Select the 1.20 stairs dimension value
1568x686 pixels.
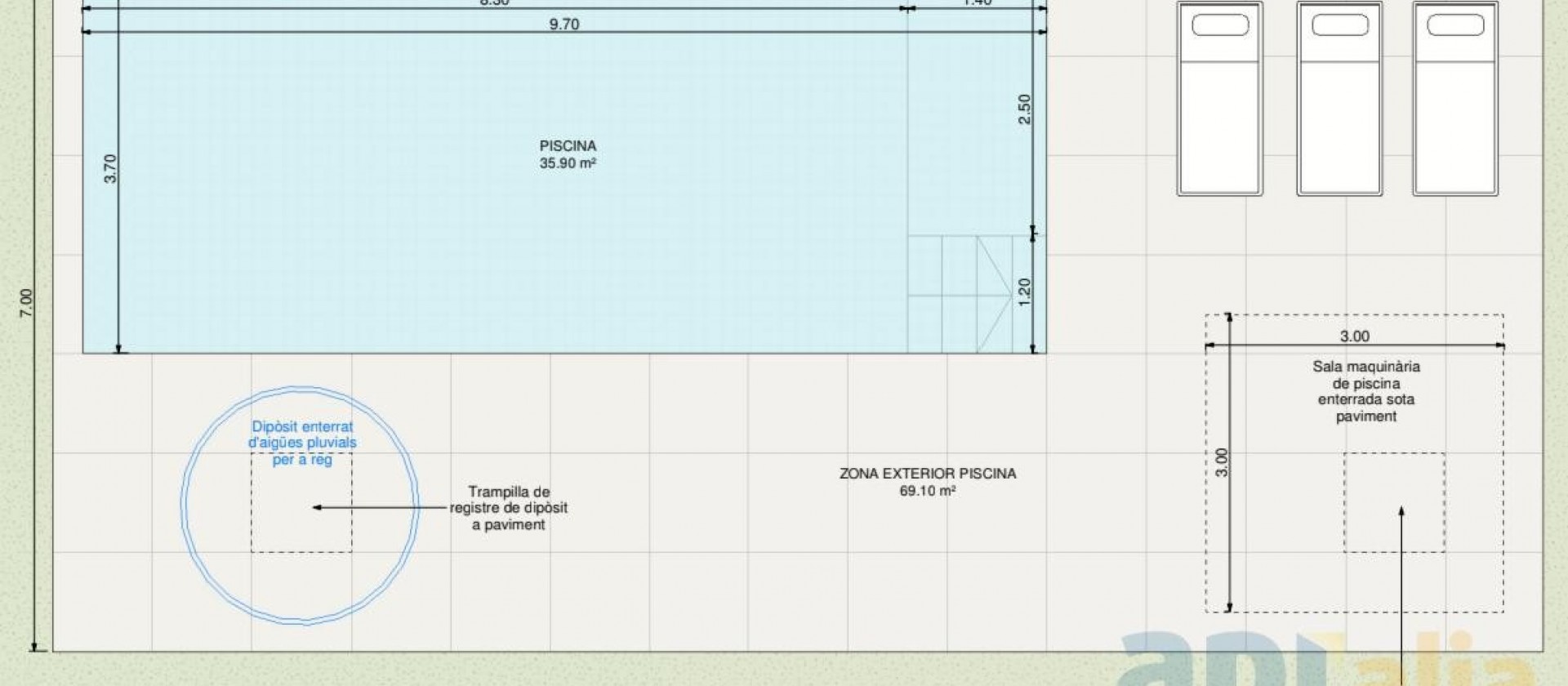click(1025, 292)
